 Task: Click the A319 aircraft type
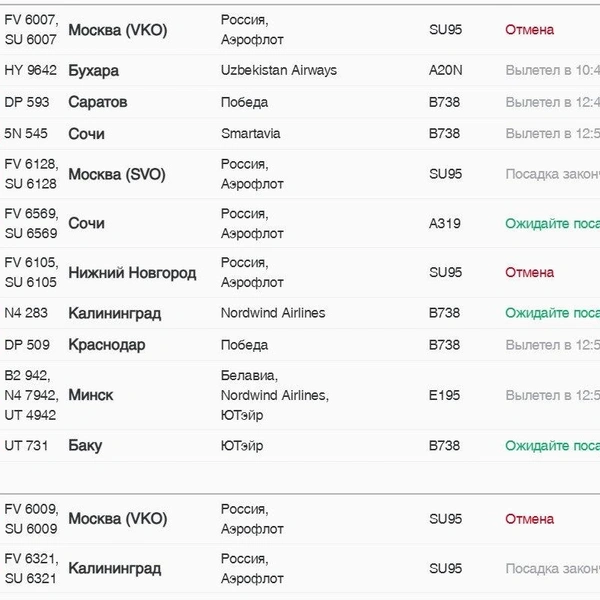(444, 223)
